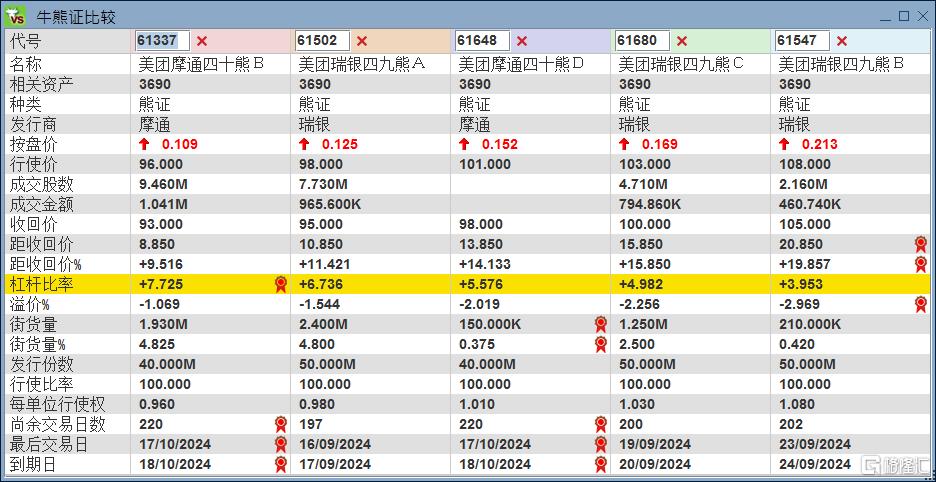Click the award ribbon beside leverage +7.725
This screenshot has height=482, width=936.
click(281, 284)
